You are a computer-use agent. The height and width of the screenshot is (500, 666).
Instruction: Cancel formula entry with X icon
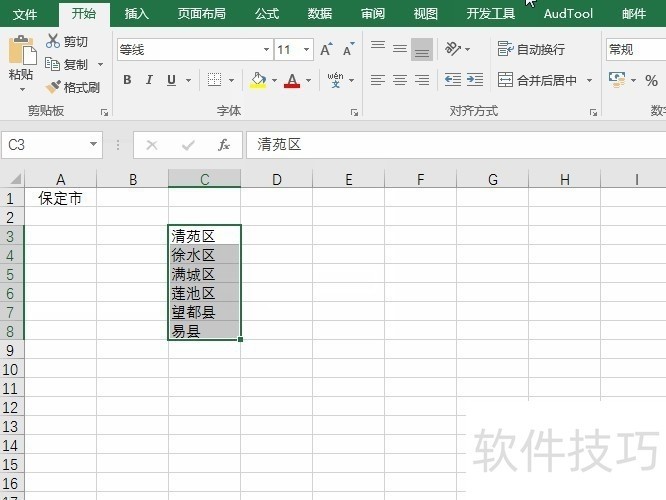point(152,145)
